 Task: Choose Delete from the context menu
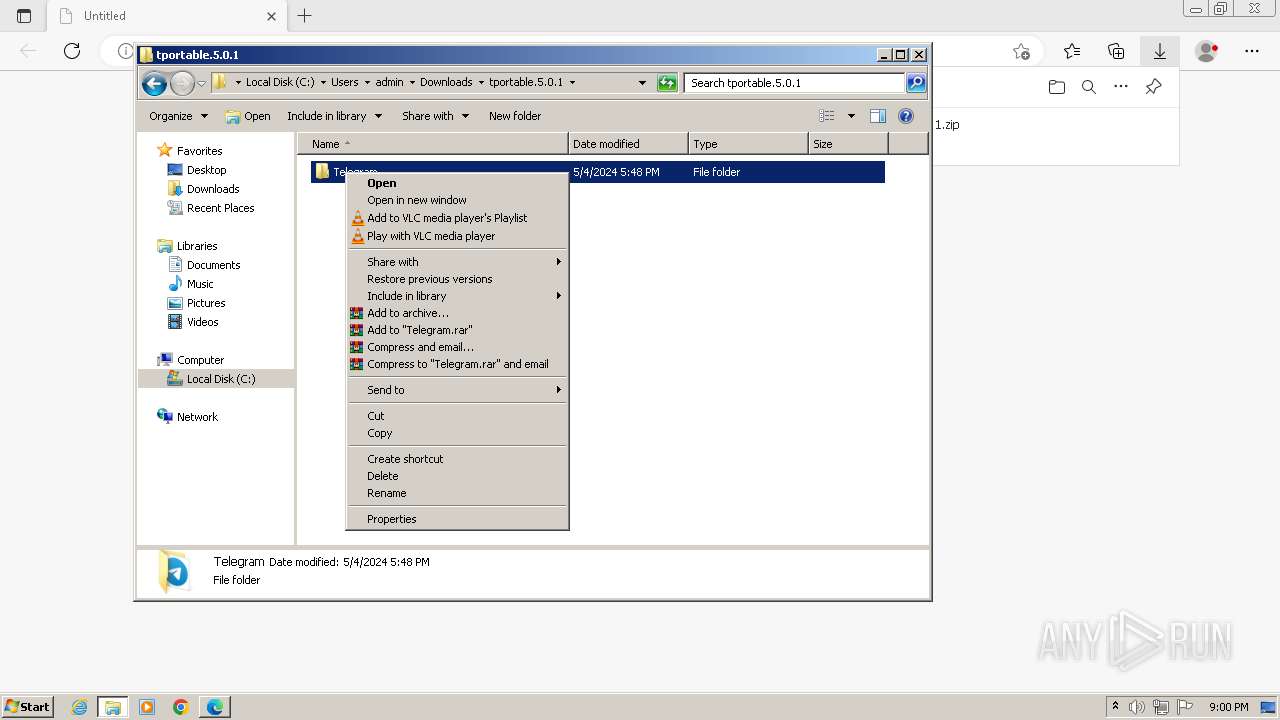(x=457, y=476)
